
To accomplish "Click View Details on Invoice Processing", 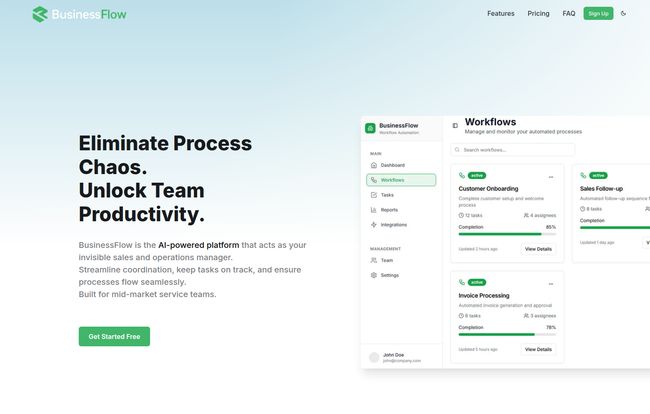I will point(538,349).
